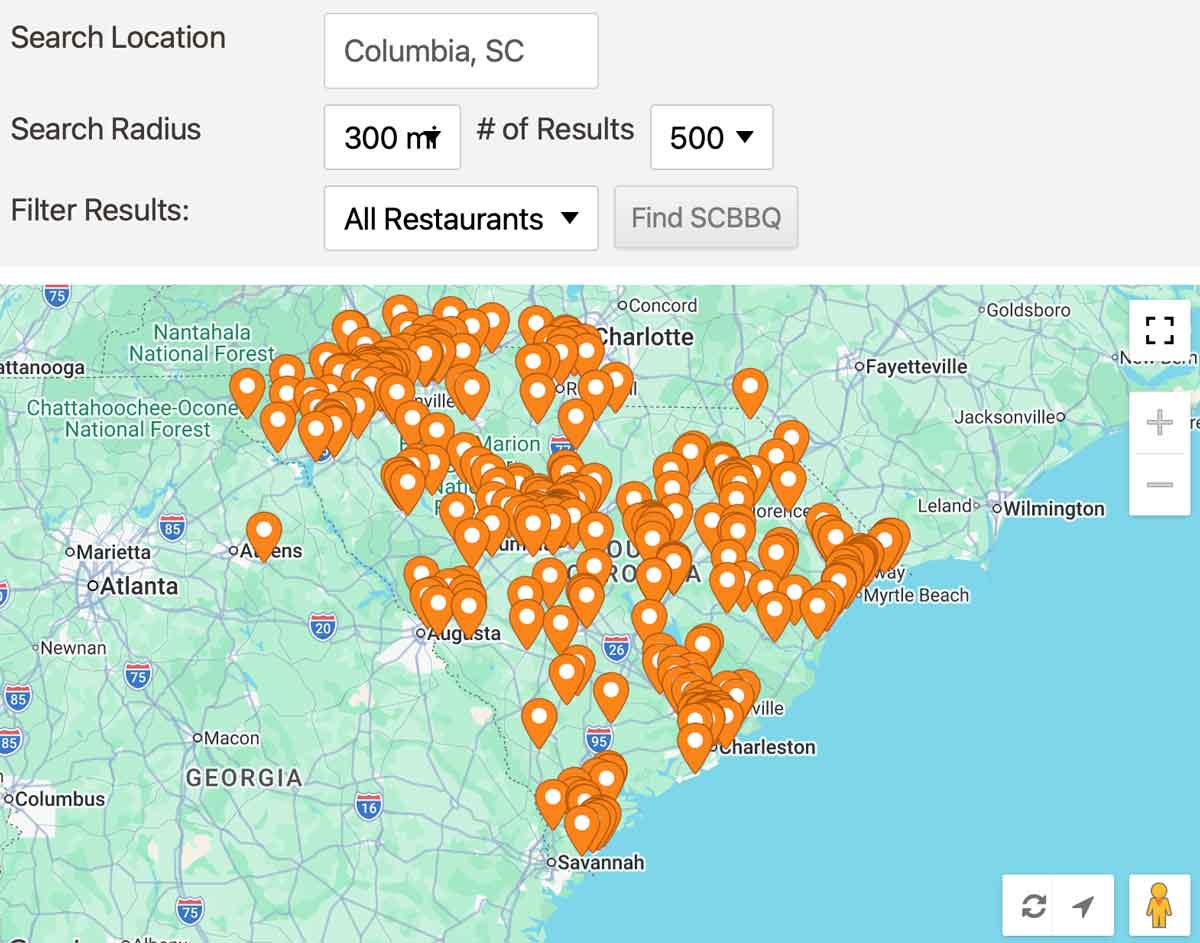
Task: Click the Goldsboro city label
Action: coord(1028,310)
